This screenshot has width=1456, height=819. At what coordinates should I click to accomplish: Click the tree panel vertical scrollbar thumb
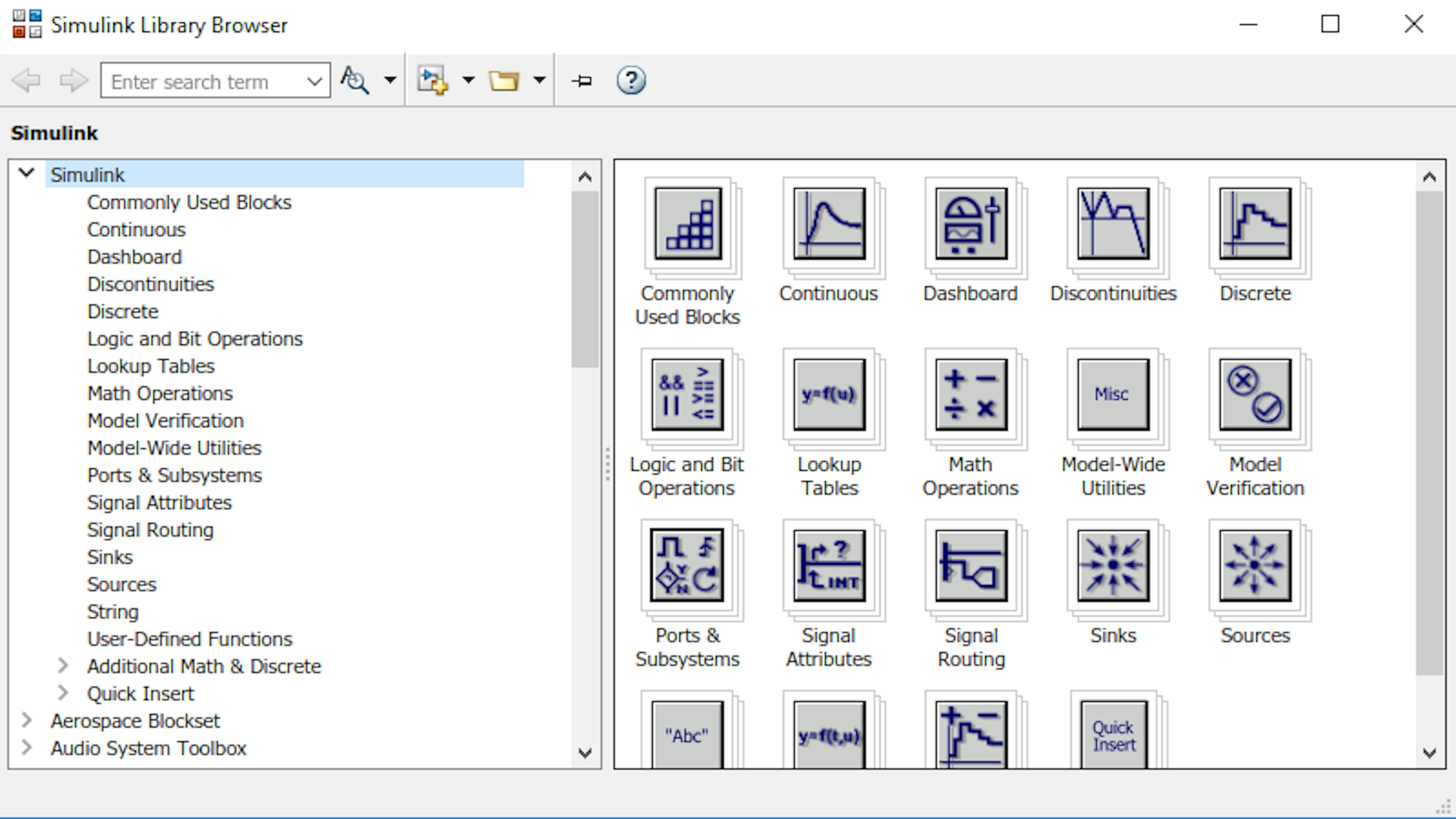585,280
